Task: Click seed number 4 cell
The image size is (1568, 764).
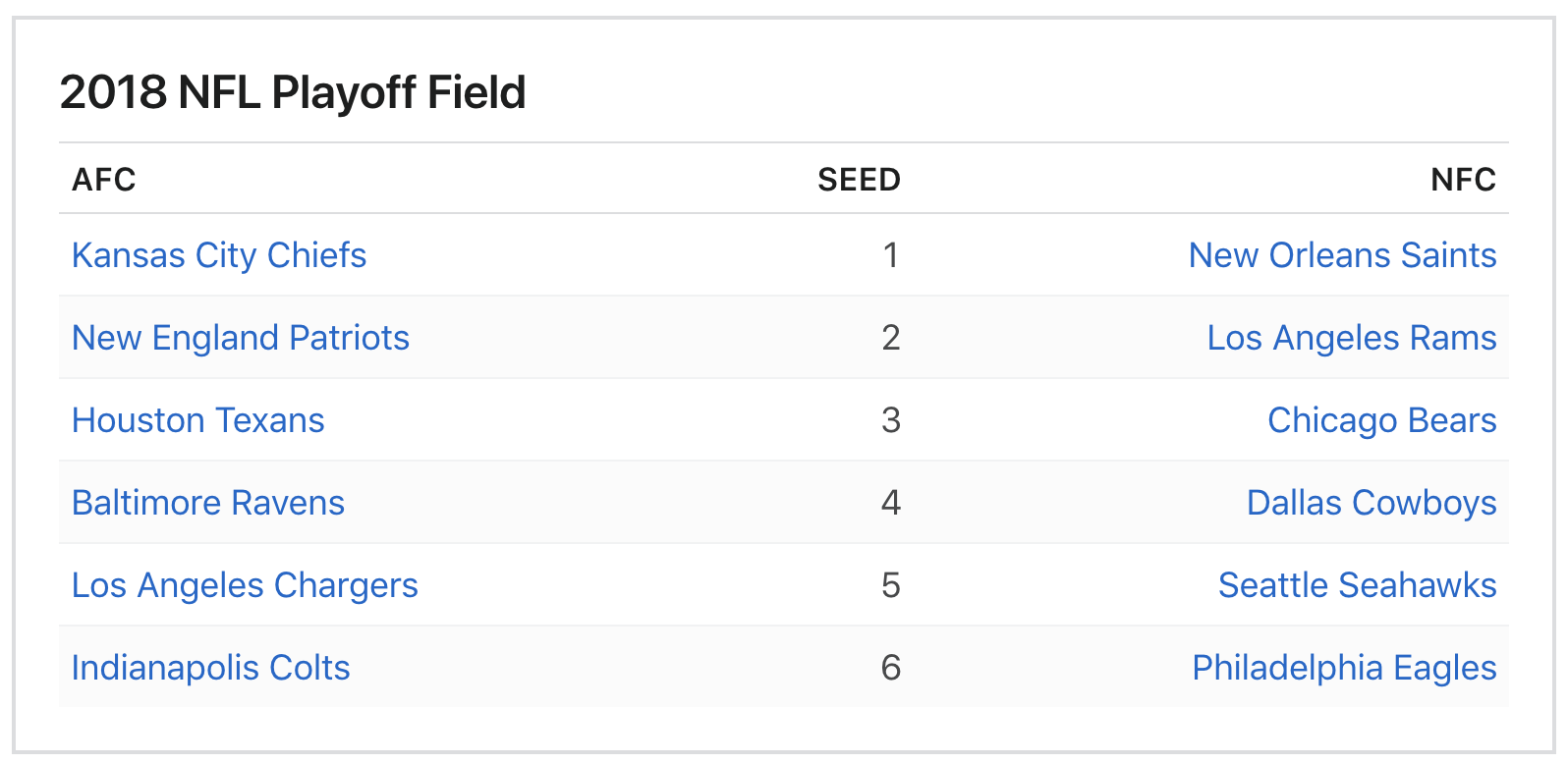Action: pyautogui.click(x=890, y=503)
